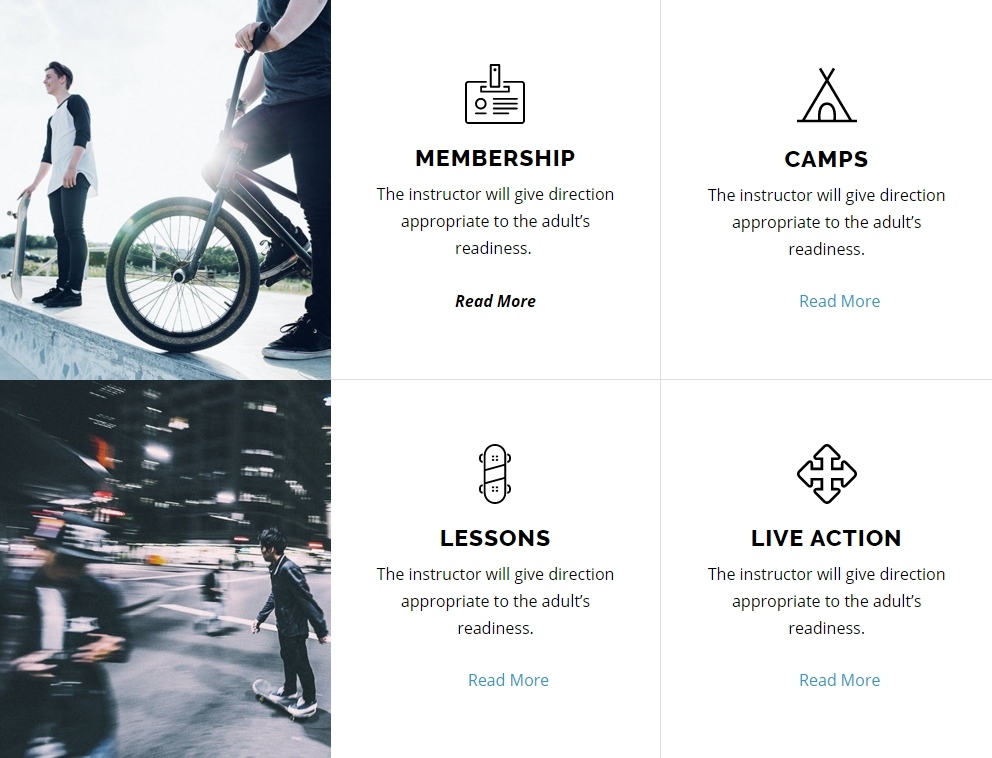Image resolution: width=992 pixels, height=758 pixels.
Task: Click the skateboard icon above Lessons
Action: pos(495,473)
